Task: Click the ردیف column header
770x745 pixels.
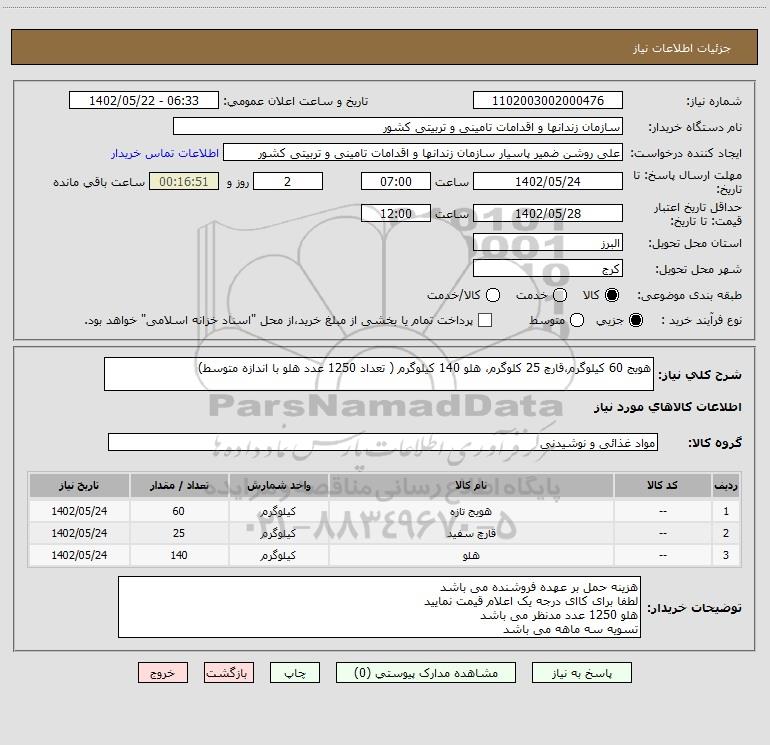Action: pyautogui.click(x=726, y=485)
